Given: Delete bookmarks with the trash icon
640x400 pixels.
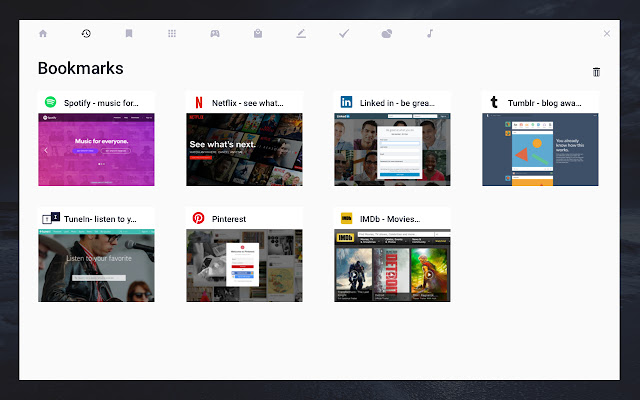Looking at the screenshot, I should coord(596,72).
